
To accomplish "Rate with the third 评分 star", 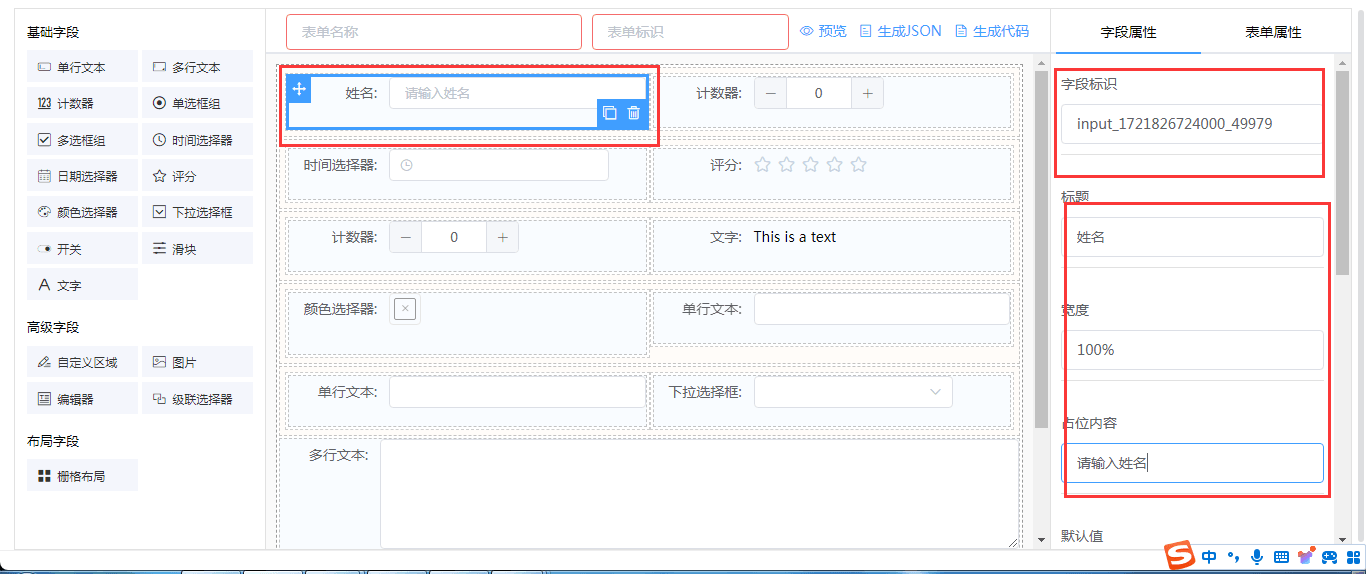I will pyautogui.click(x=811, y=165).
